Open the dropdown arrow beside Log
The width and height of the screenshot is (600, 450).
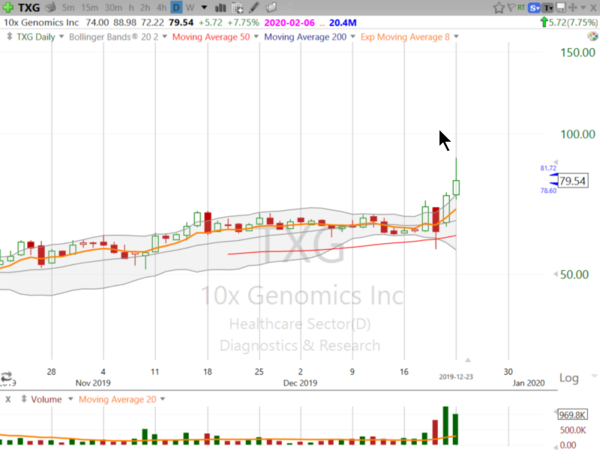(594, 376)
